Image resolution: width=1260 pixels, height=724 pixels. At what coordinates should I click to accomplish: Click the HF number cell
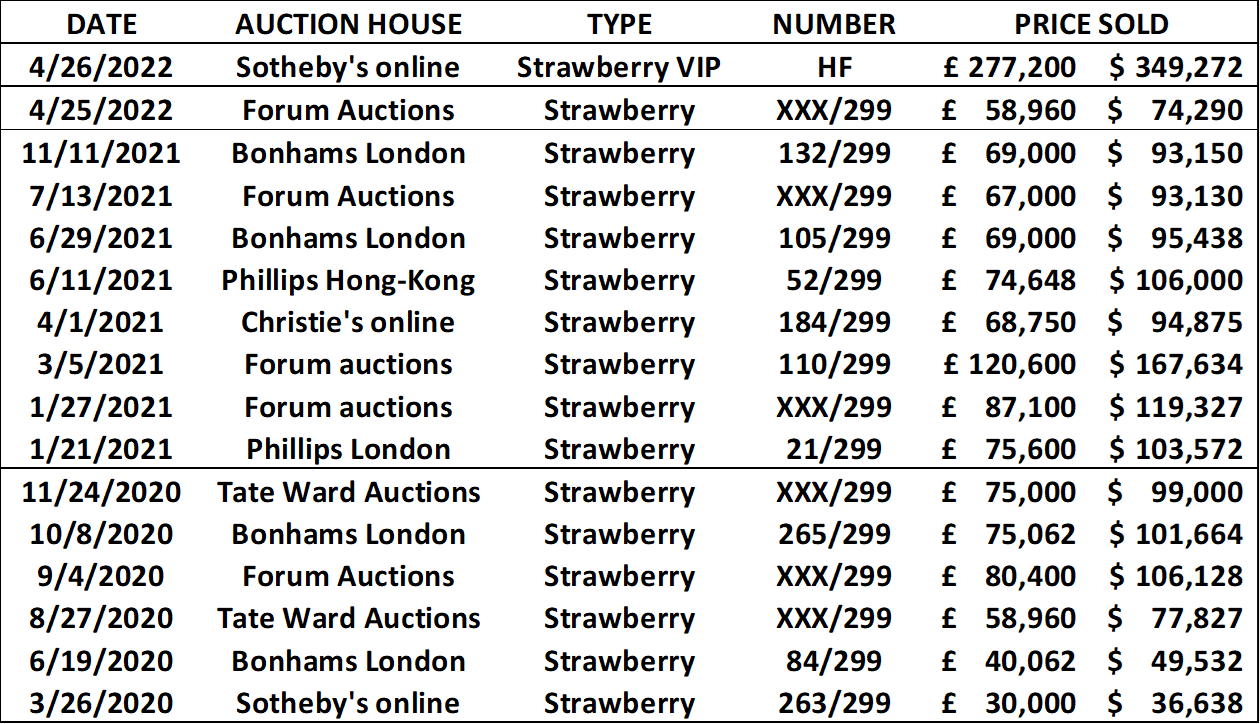833,67
